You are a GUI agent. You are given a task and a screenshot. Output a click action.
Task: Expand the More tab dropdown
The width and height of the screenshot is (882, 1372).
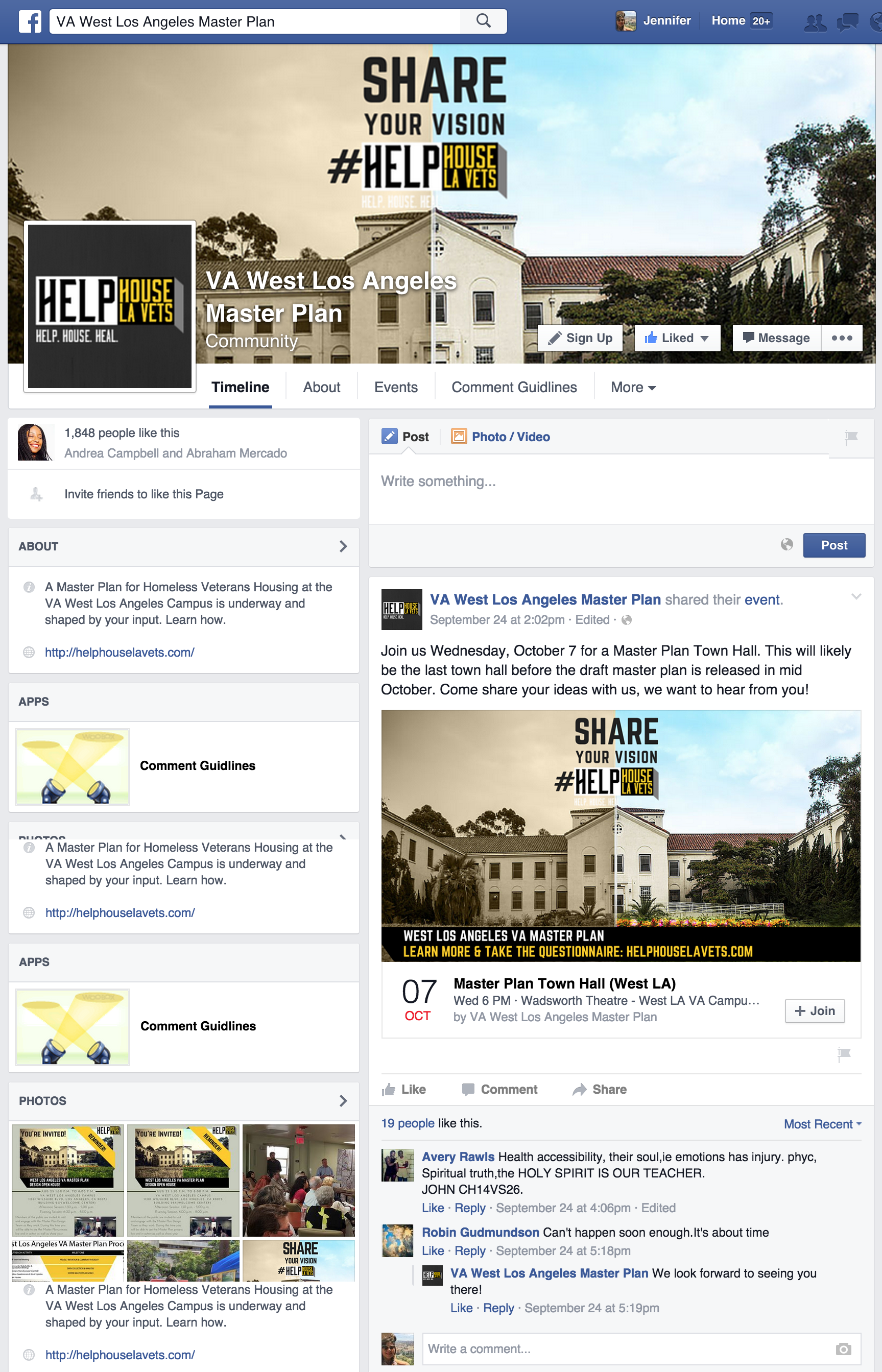633,388
